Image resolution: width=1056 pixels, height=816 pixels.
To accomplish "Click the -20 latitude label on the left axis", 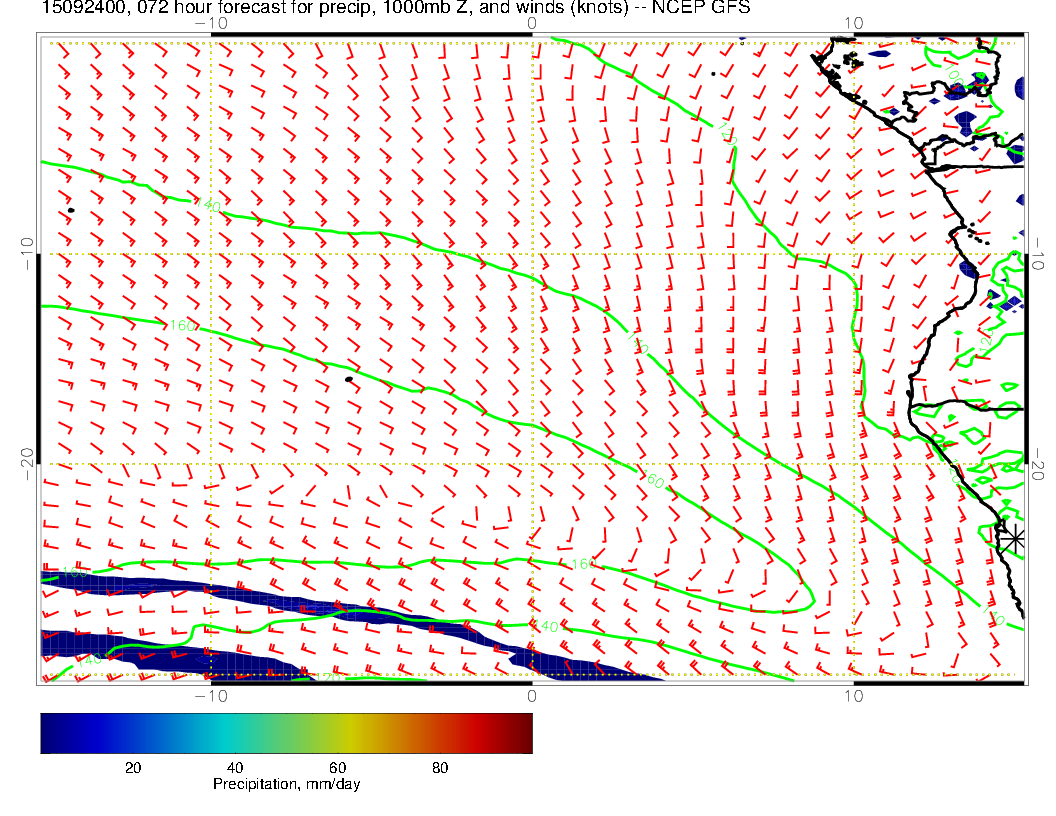I will [x=25, y=464].
